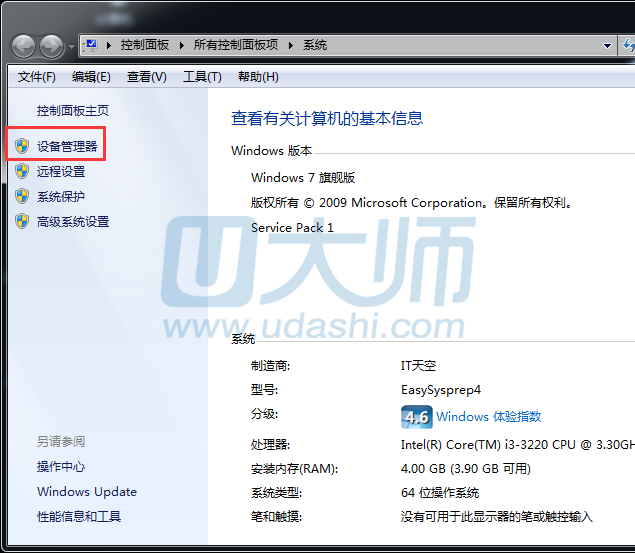Select 控制面板 in the address breadcrumb
Screen dimensions: 635x553
[x=145, y=45]
